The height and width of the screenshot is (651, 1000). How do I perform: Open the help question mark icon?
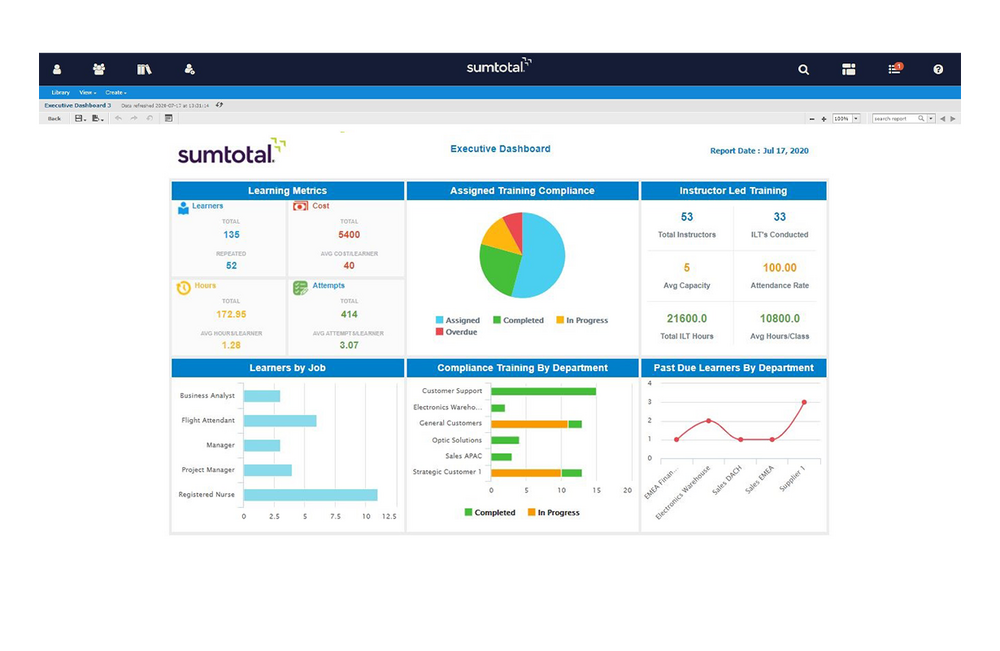pos(938,69)
